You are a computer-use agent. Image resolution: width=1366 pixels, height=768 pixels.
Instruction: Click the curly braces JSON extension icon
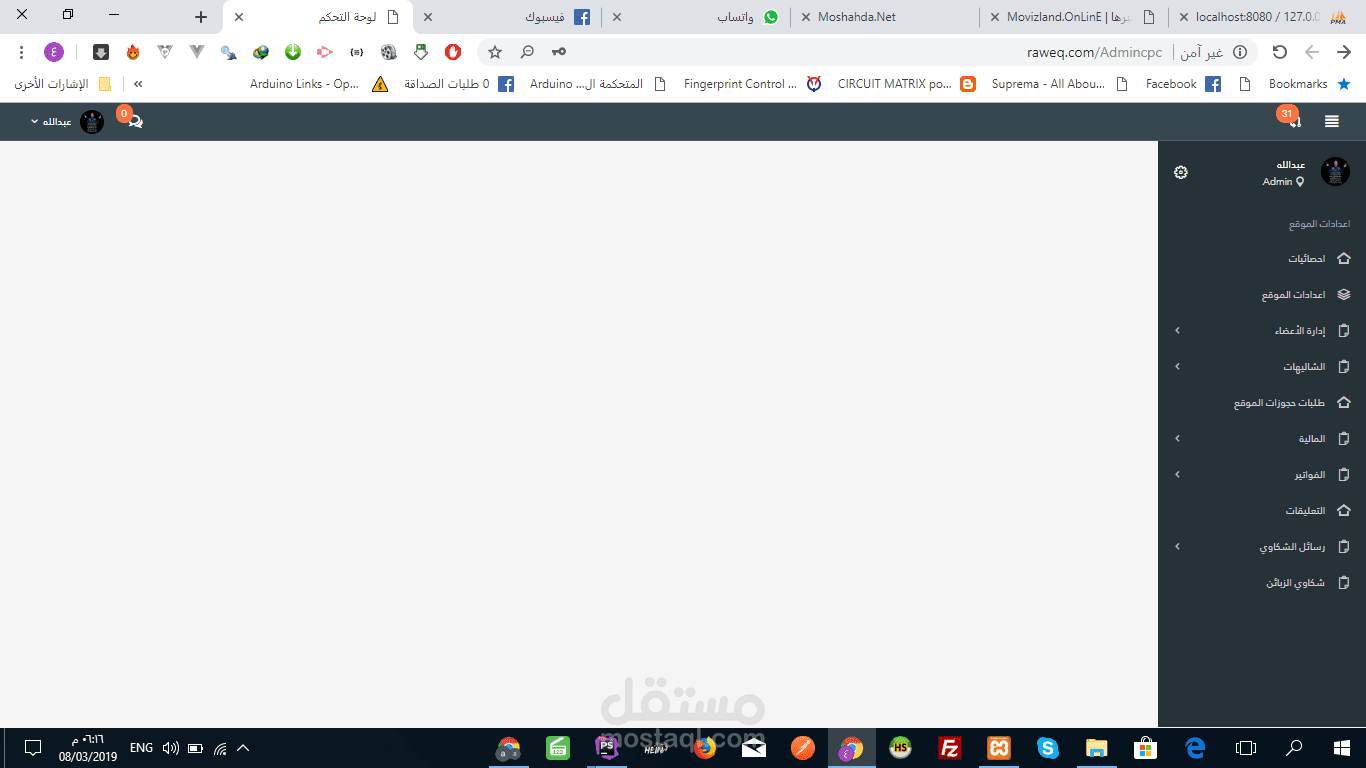tap(357, 52)
